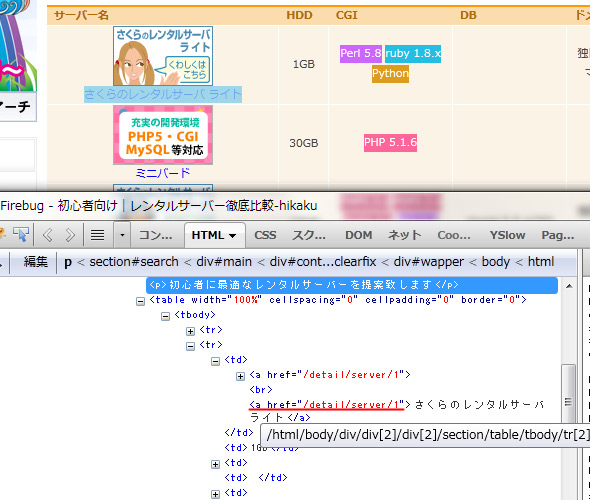Select section#search in the breadcrumb path
The image size is (590, 500).
tap(134, 261)
